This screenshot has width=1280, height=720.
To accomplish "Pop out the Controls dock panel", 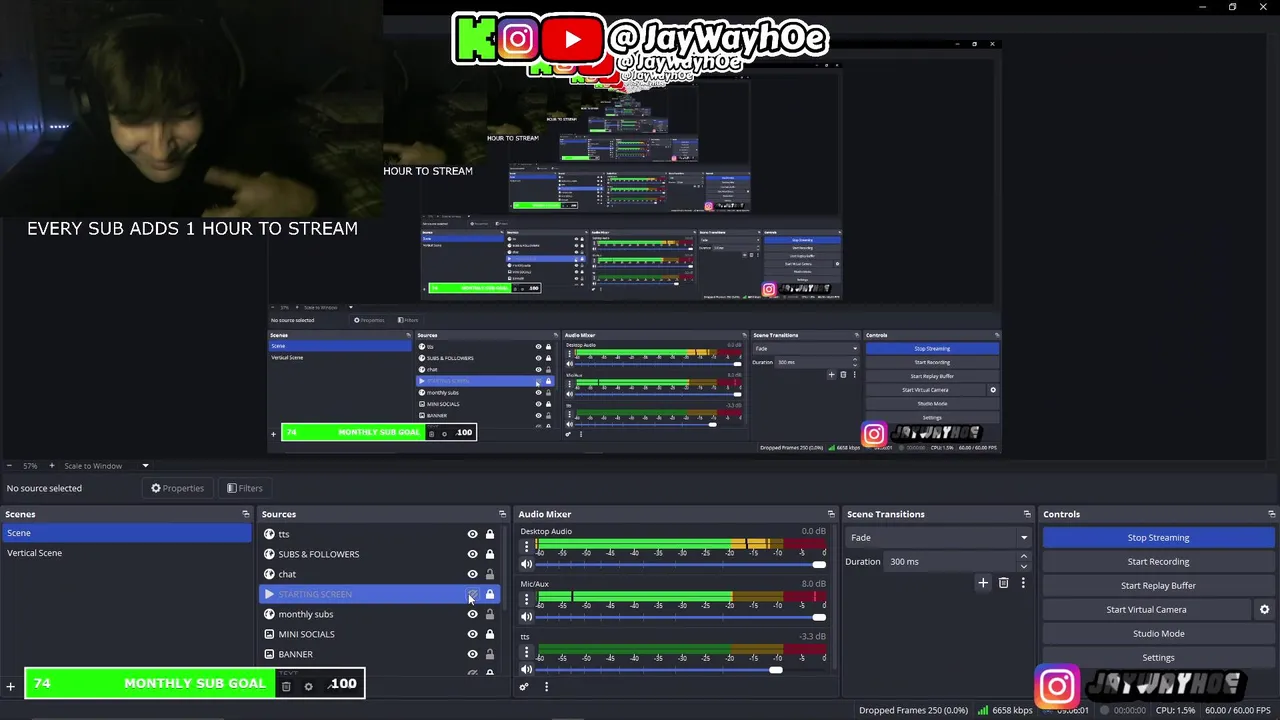I will click(x=1270, y=514).
